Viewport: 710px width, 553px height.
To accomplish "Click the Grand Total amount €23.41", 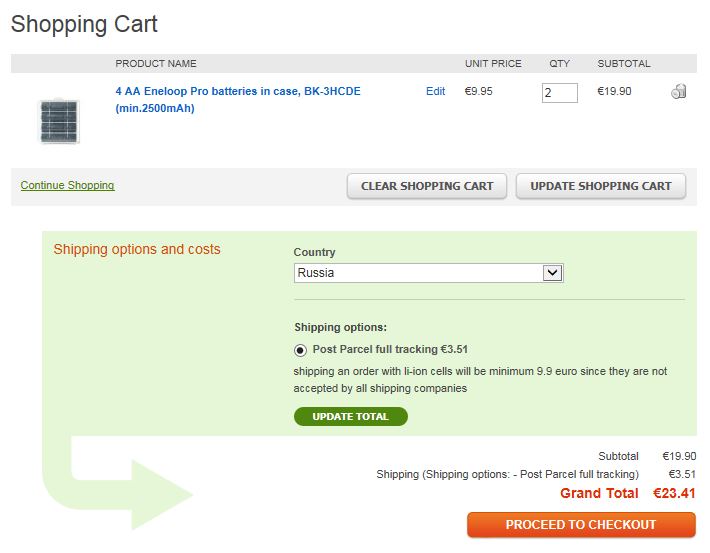I will pos(674,493).
